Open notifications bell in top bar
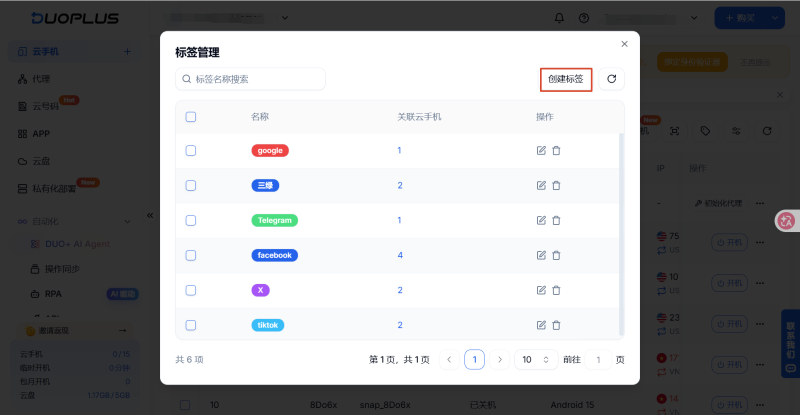 coord(559,18)
